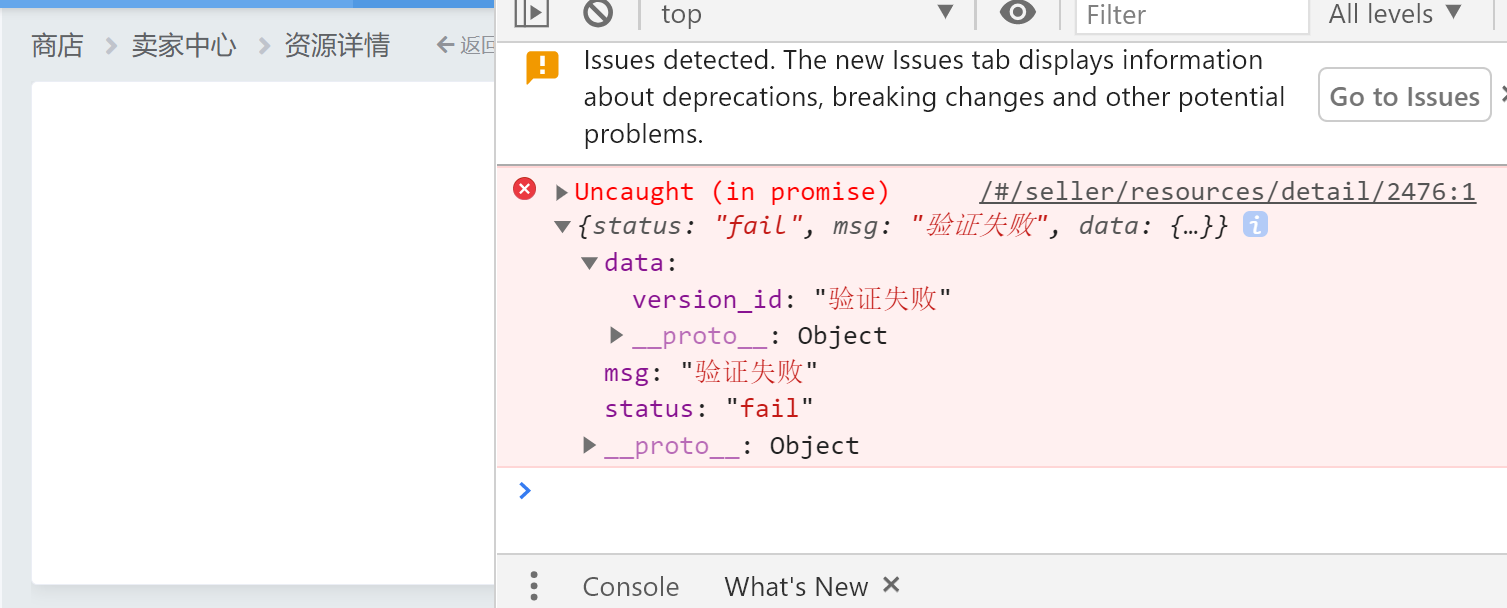The height and width of the screenshot is (608, 1507).
Task: Switch to the Console drawer tab
Action: 630,586
